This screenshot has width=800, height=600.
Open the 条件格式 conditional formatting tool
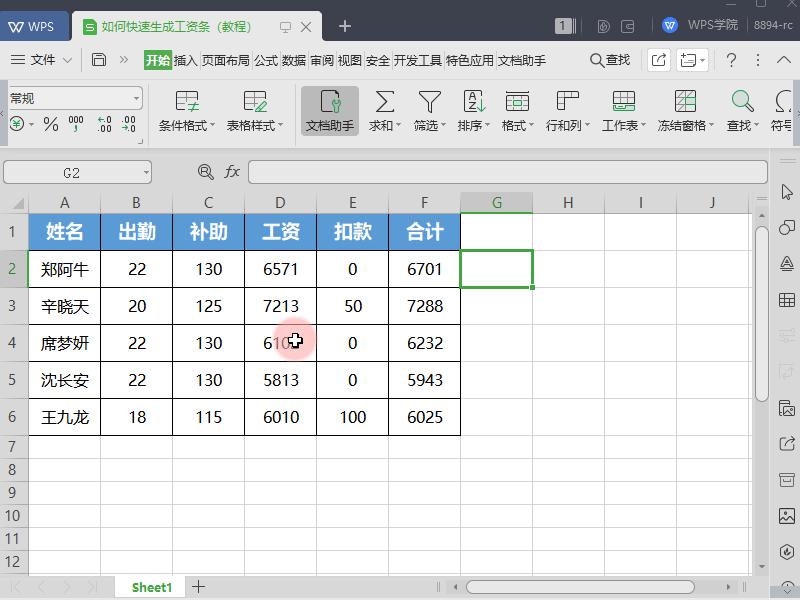pyautogui.click(x=187, y=111)
